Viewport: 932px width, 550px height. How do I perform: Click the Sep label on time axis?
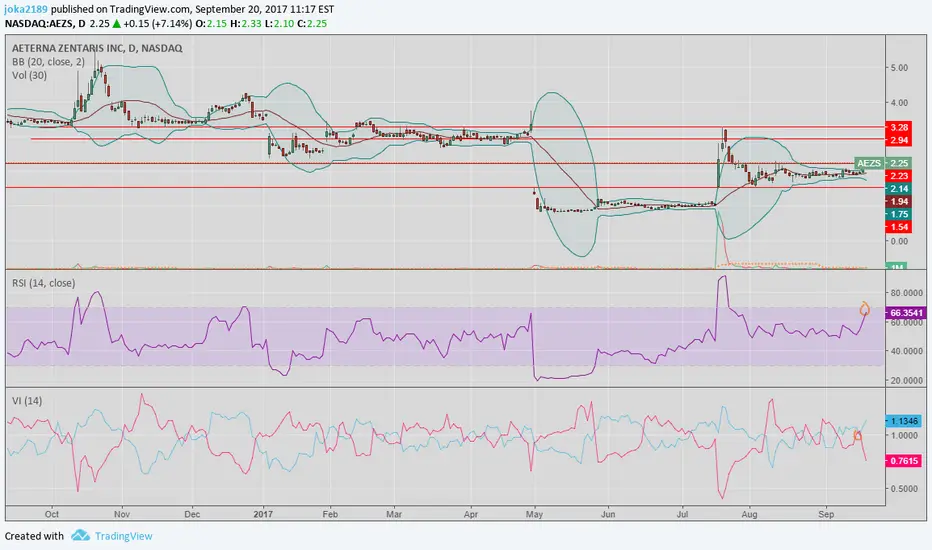coord(826,514)
